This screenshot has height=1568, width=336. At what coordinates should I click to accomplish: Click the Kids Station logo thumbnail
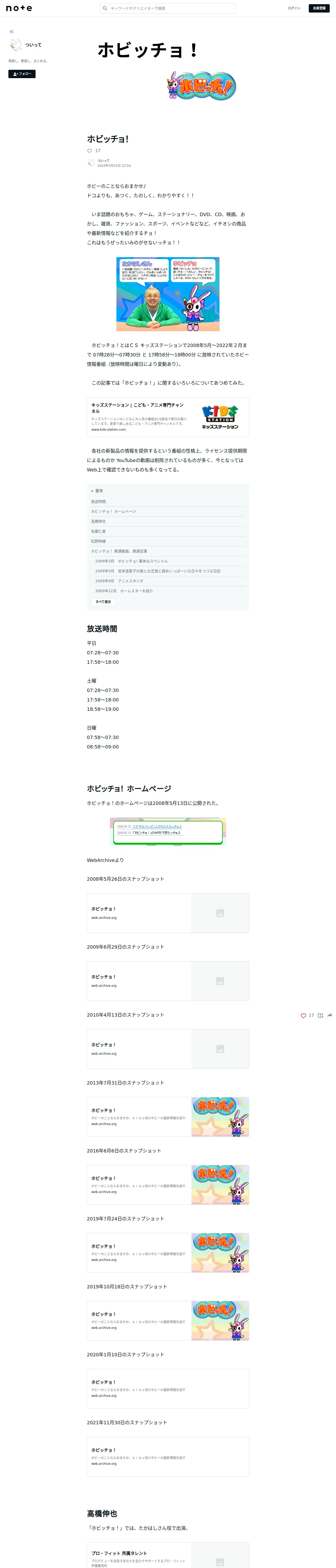pos(220,417)
